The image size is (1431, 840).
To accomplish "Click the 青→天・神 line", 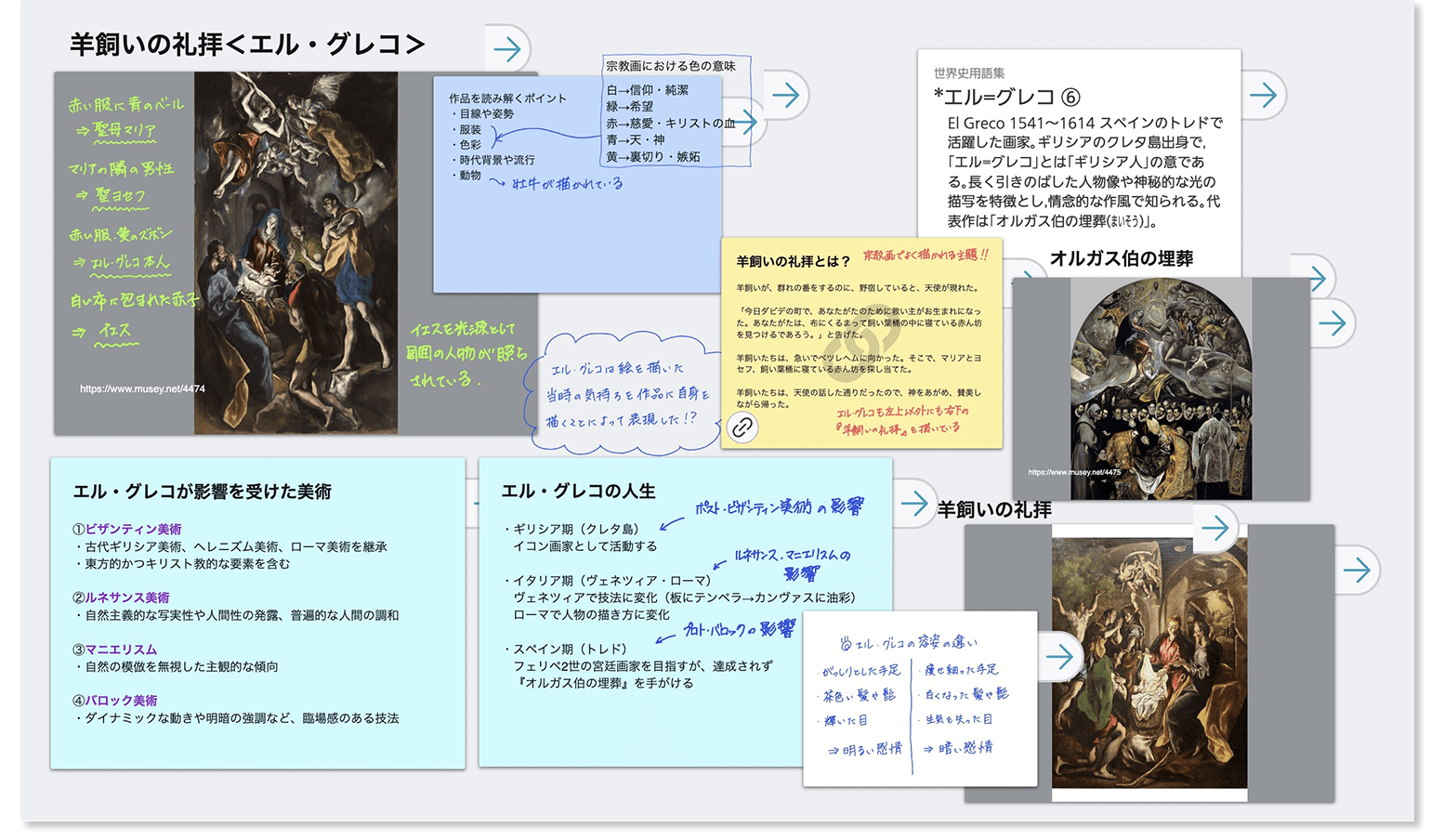I will pyautogui.click(x=636, y=139).
